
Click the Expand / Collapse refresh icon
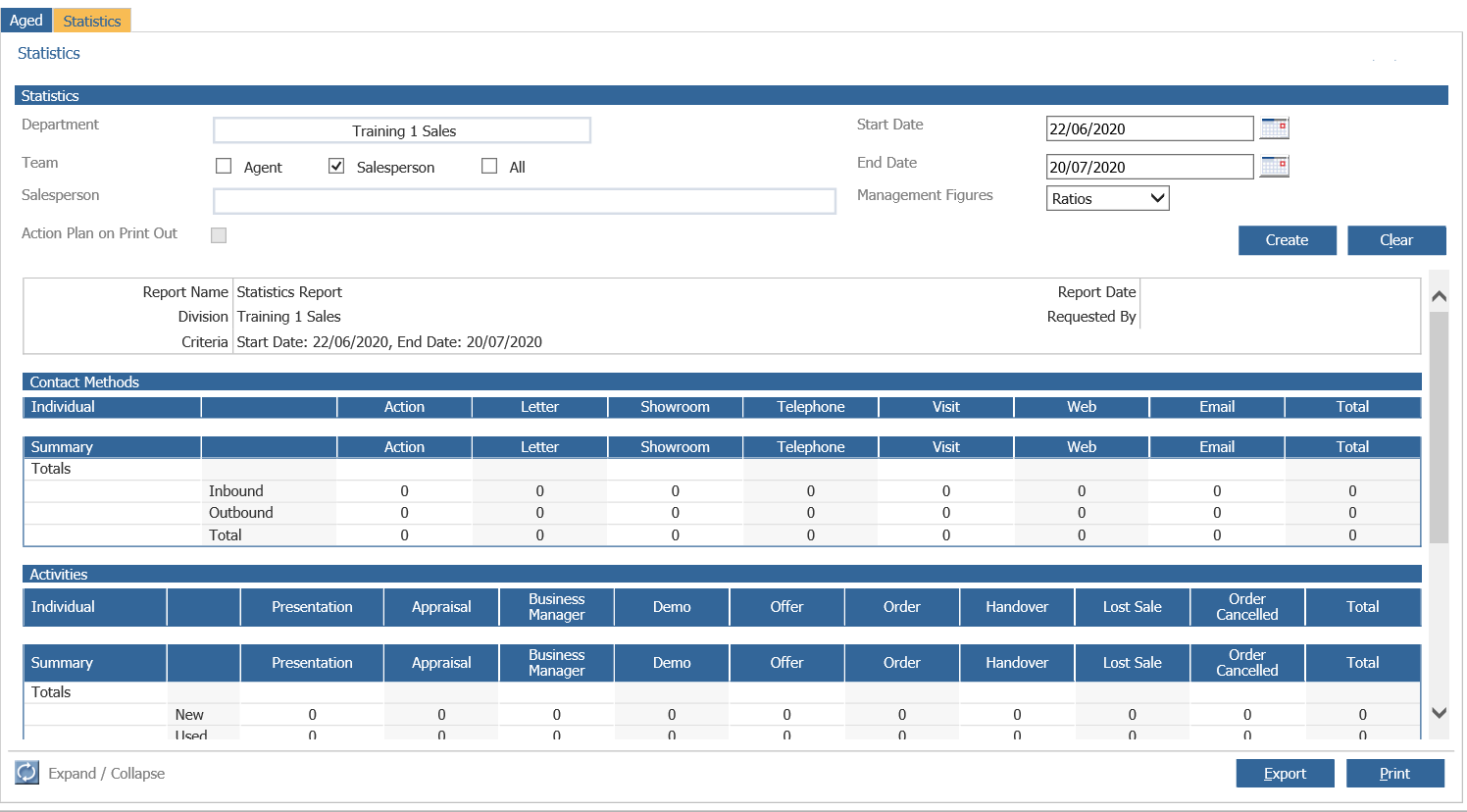26,773
